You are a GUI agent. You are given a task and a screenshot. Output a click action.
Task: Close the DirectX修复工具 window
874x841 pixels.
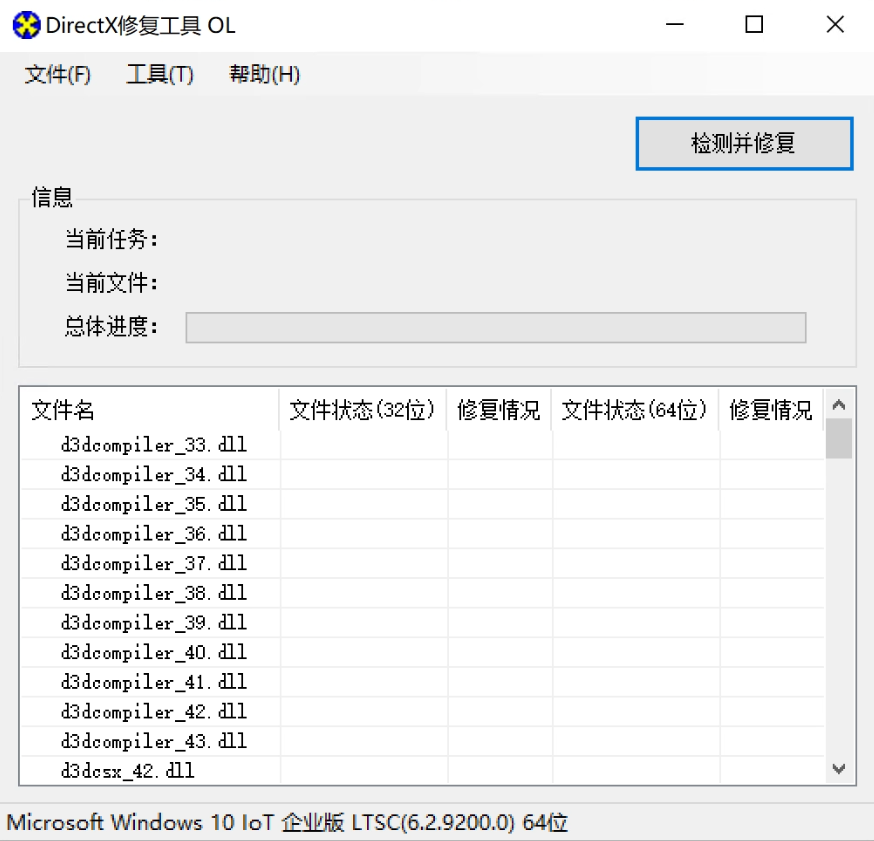835,25
